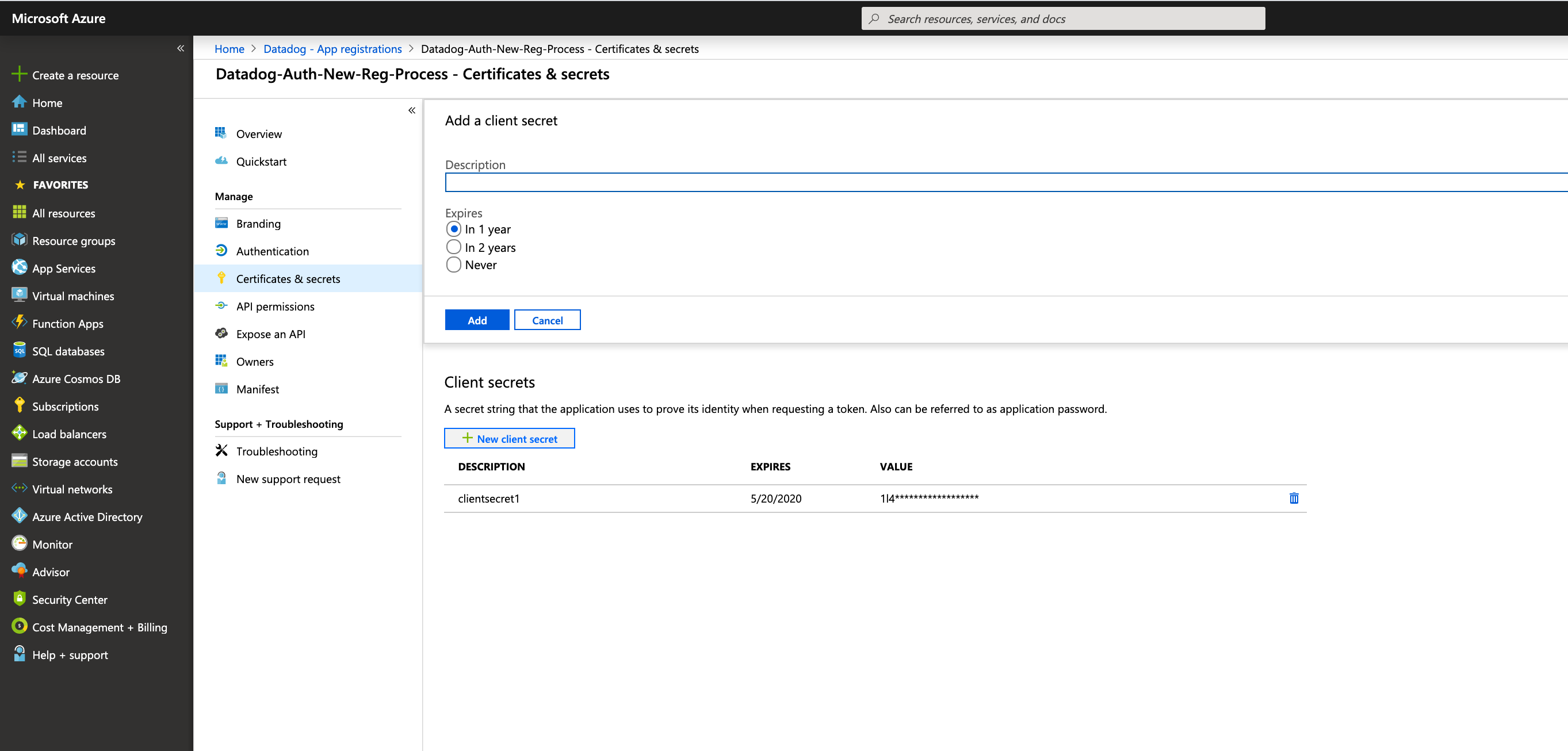Choose In 2 years for secret expiry
Viewport: 1568px width, 751px height.
pos(453,247)
